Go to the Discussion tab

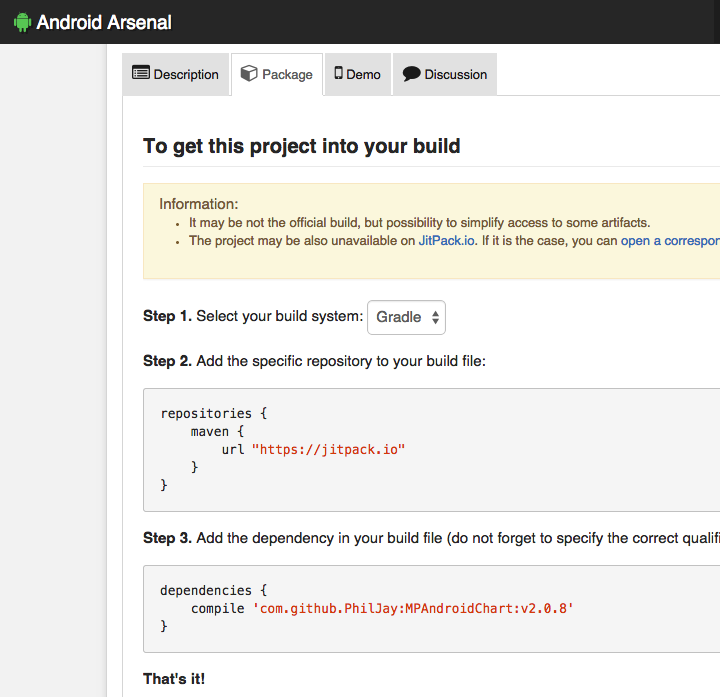[444, 74]
